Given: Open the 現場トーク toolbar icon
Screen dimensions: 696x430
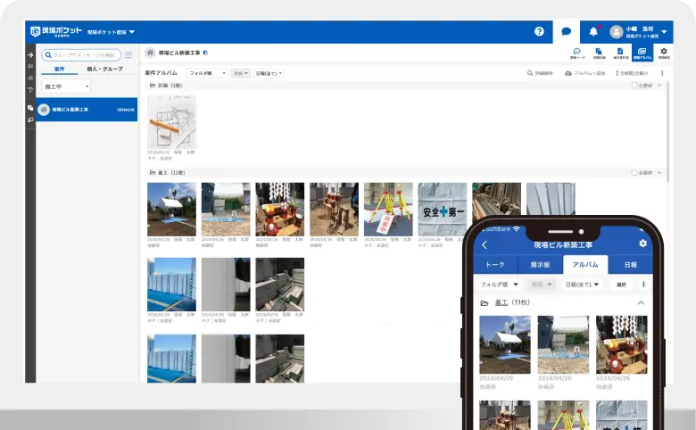Looking at the screenshot, I should (577, 53).
